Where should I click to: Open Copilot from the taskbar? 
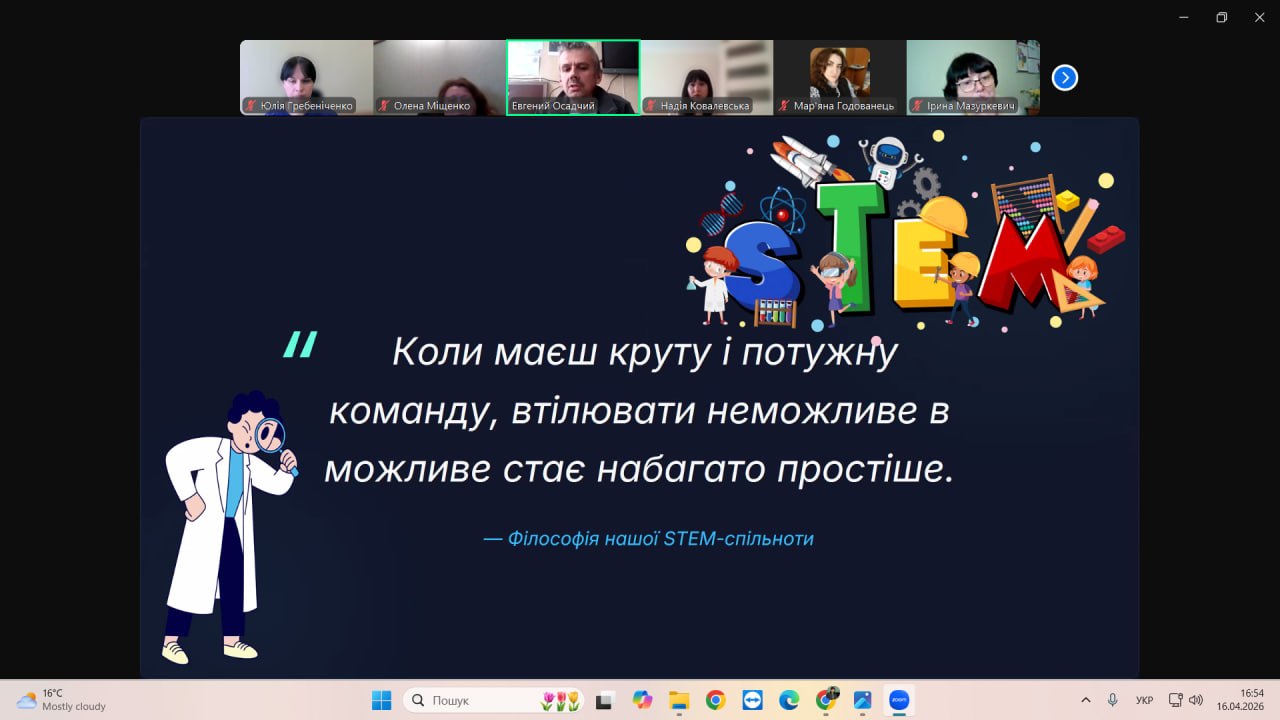click(642, 700)
